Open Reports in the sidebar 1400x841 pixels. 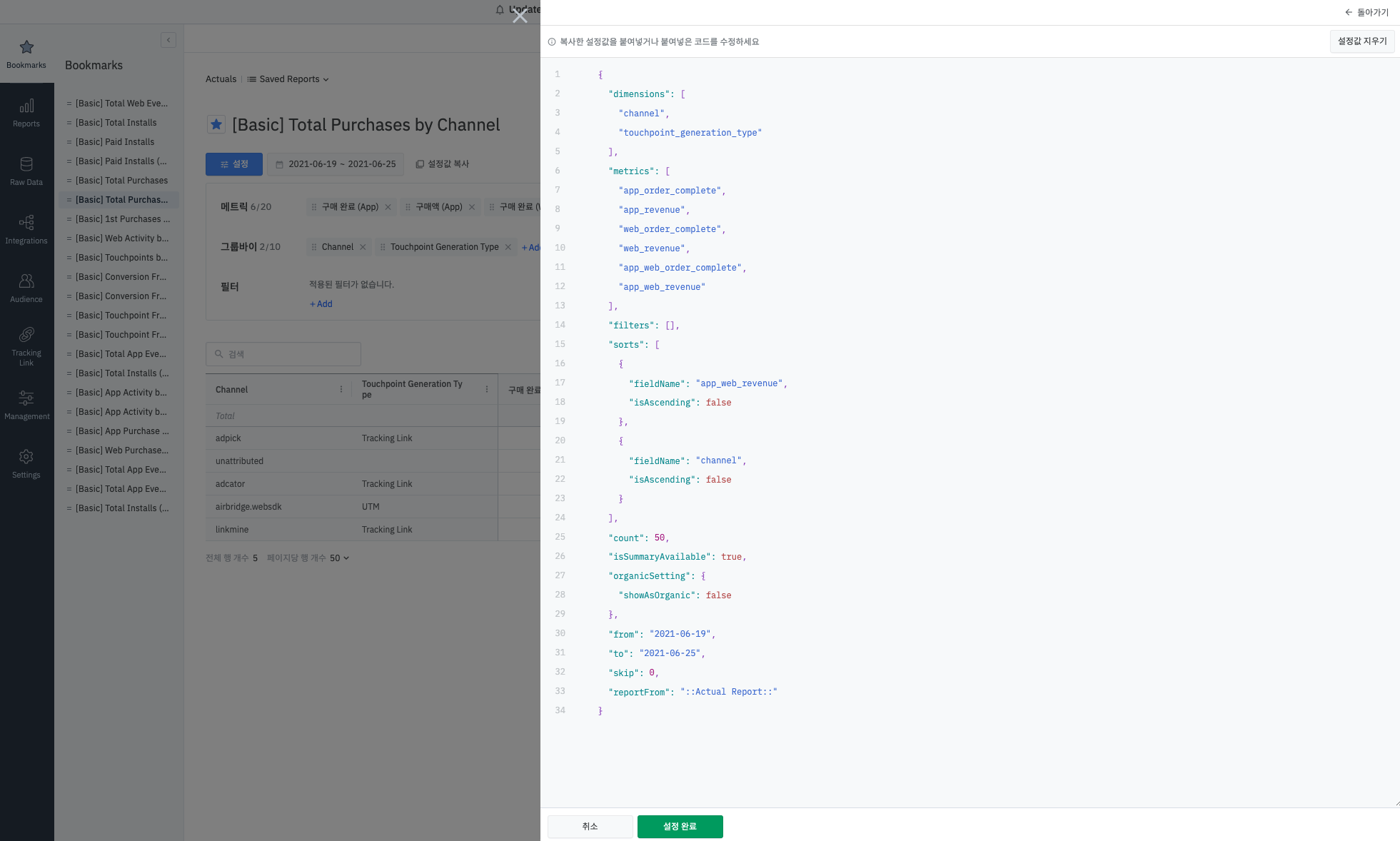[26, 113]
